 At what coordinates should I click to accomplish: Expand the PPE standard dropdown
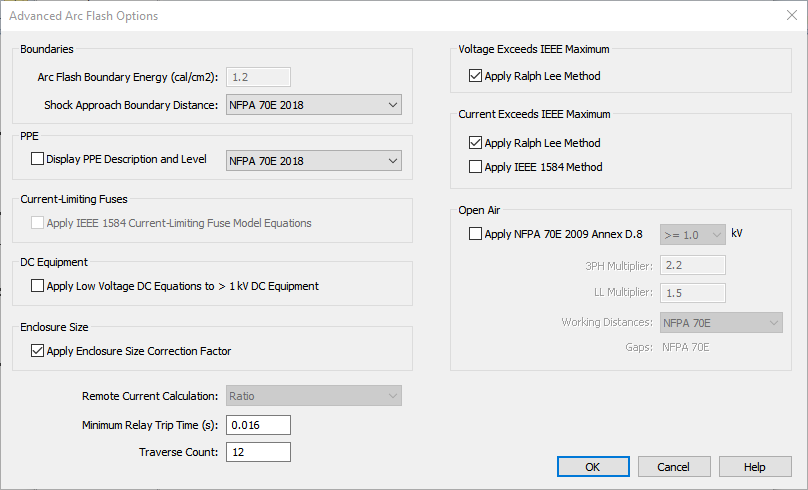313,160
